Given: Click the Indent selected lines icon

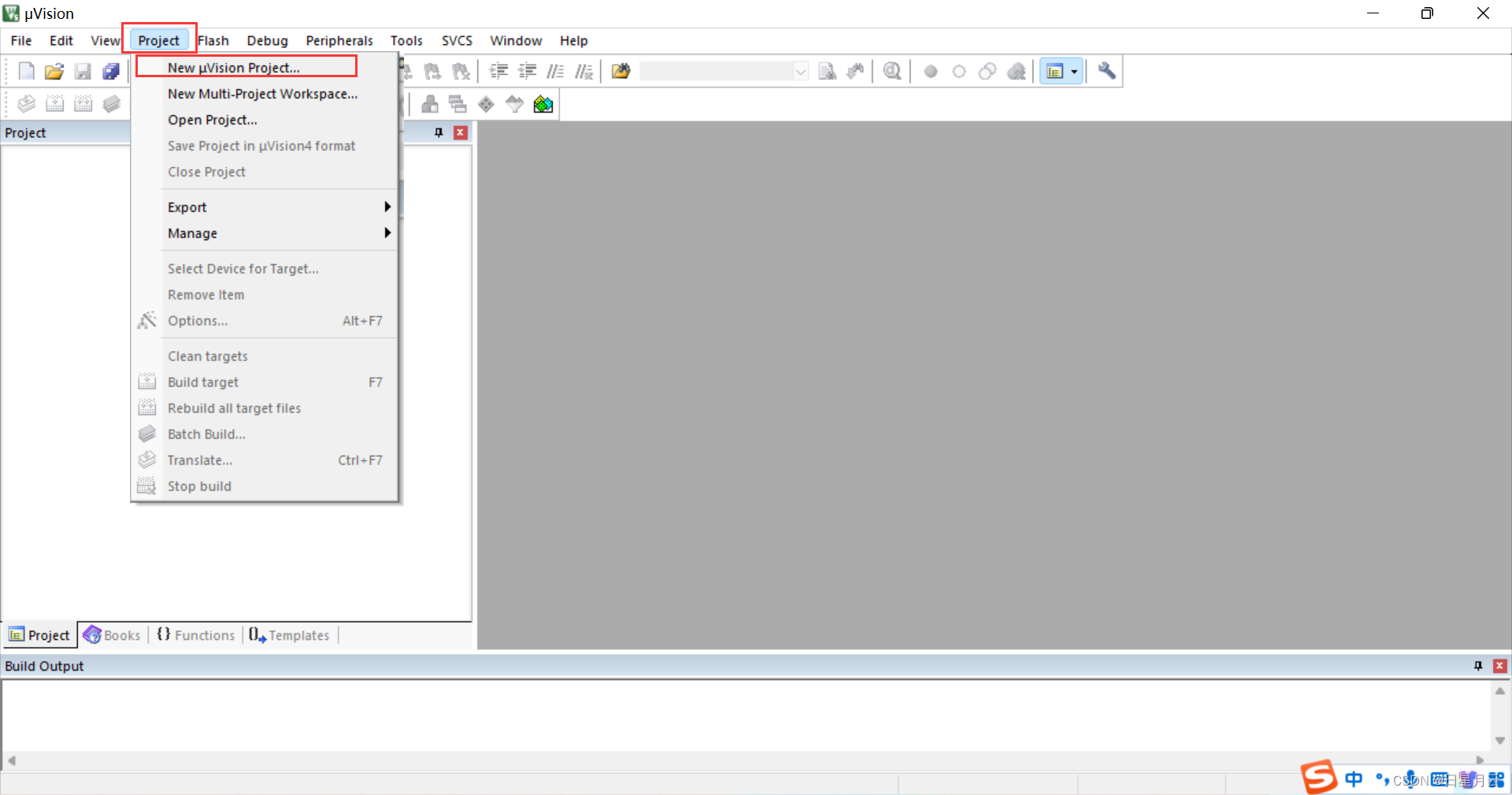Looking at the screenshot, I should point(498,72).
